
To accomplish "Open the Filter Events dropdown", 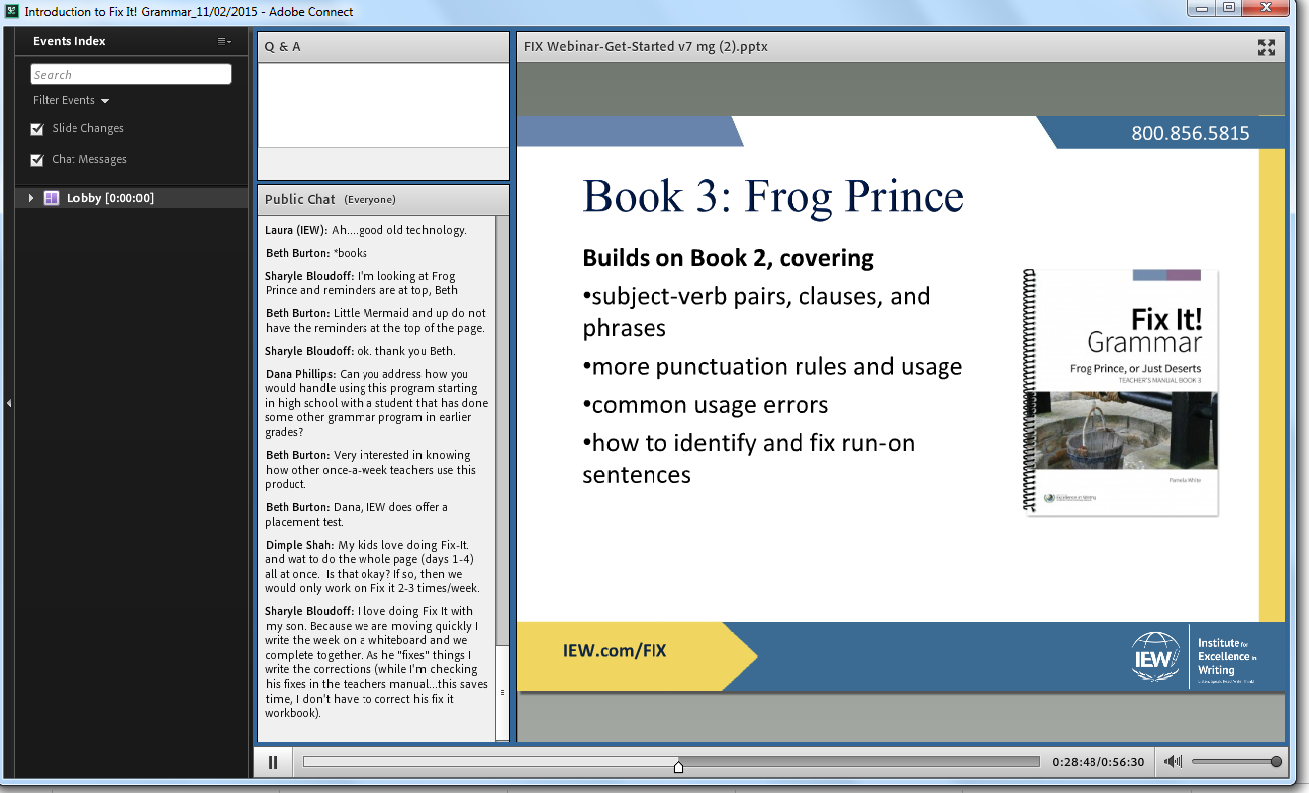I will 70,100.
